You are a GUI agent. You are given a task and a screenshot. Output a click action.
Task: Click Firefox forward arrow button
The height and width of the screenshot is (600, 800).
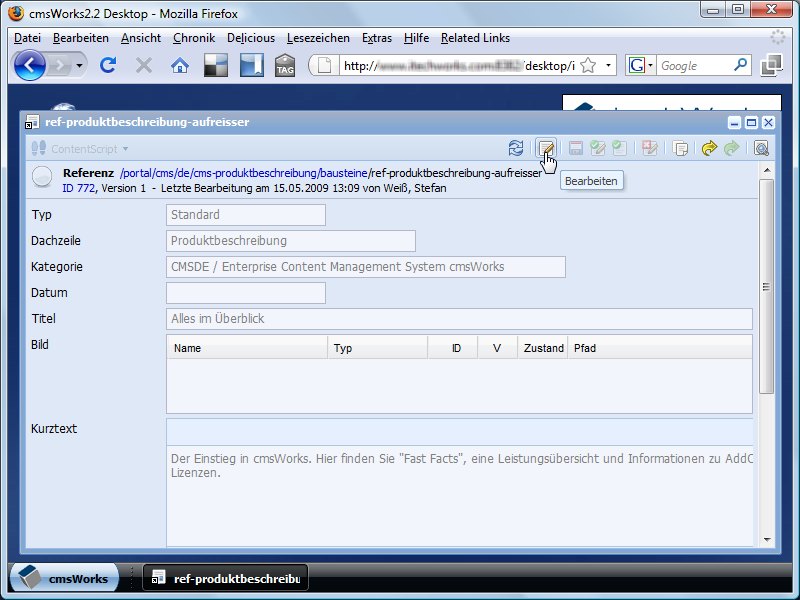pos(60,65)
